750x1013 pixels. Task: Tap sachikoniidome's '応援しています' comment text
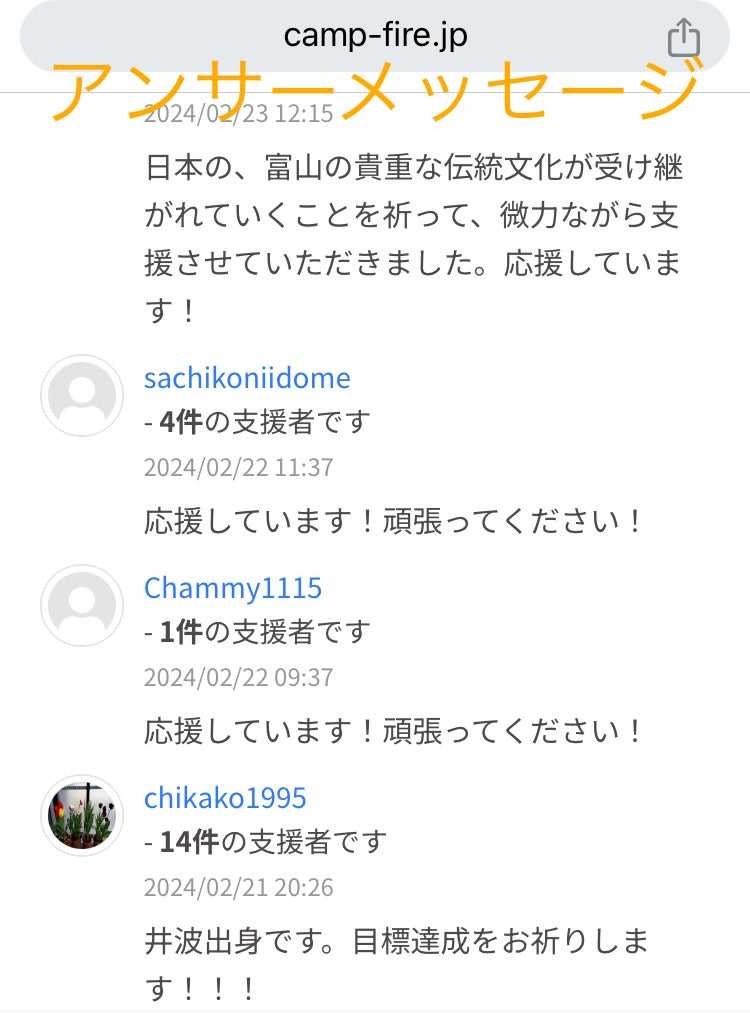pos(394,521)
